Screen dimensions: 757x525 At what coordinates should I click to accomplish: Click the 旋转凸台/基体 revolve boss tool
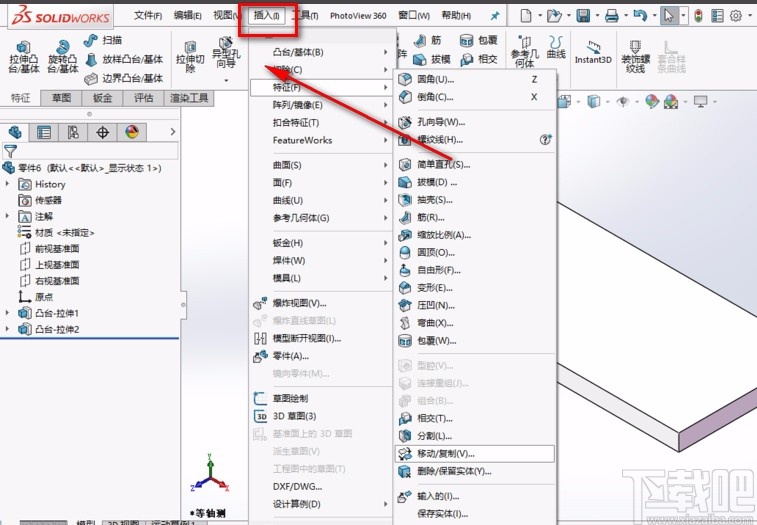(x=62, y=57)
